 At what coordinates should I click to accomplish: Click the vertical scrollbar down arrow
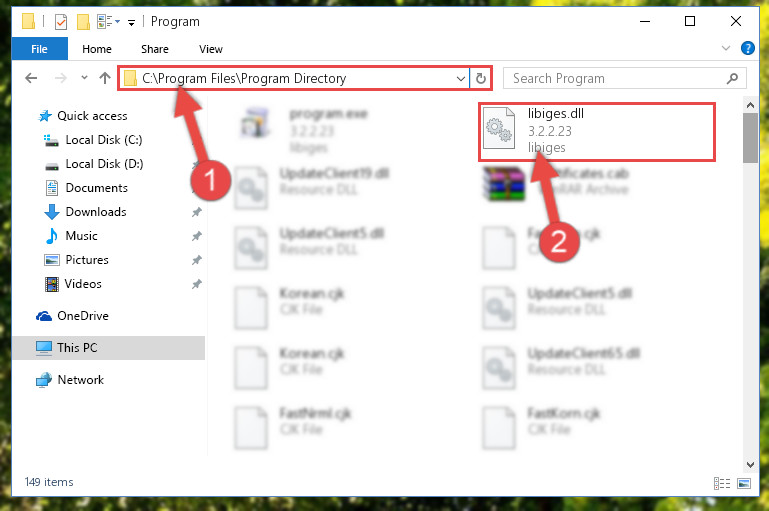750,464
